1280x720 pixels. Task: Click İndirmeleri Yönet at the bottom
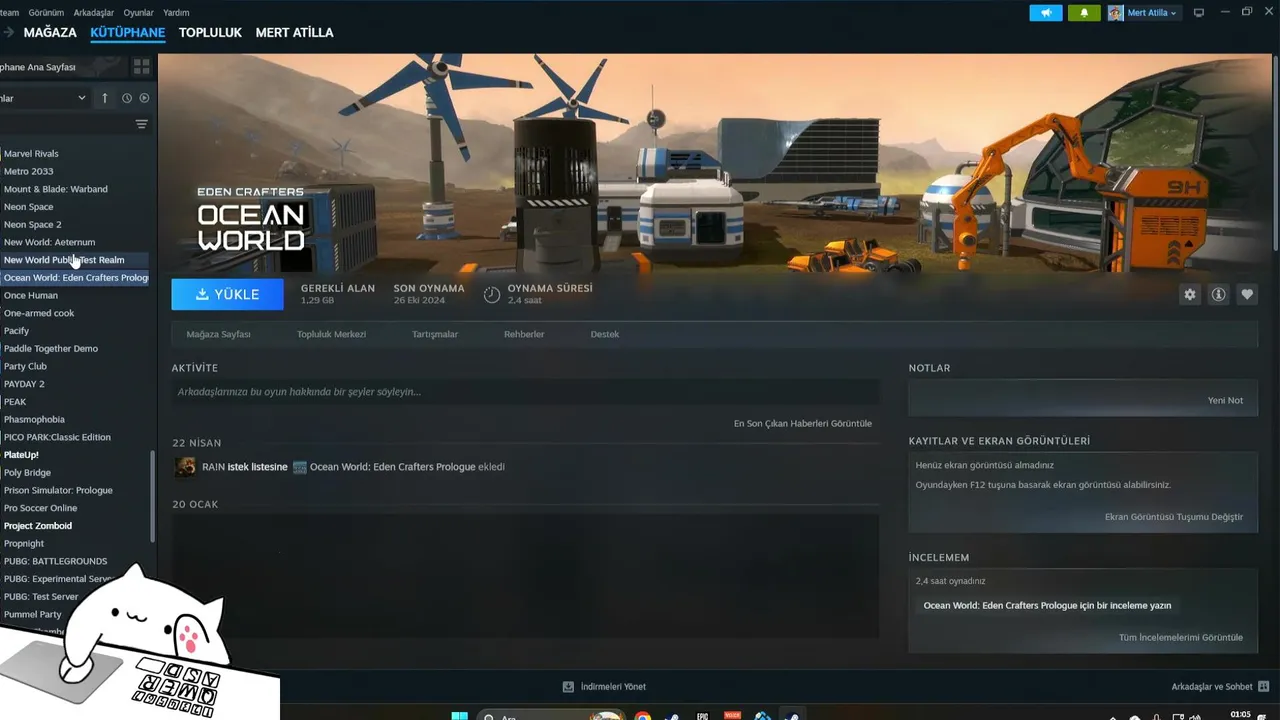click(x=613, y=687)
